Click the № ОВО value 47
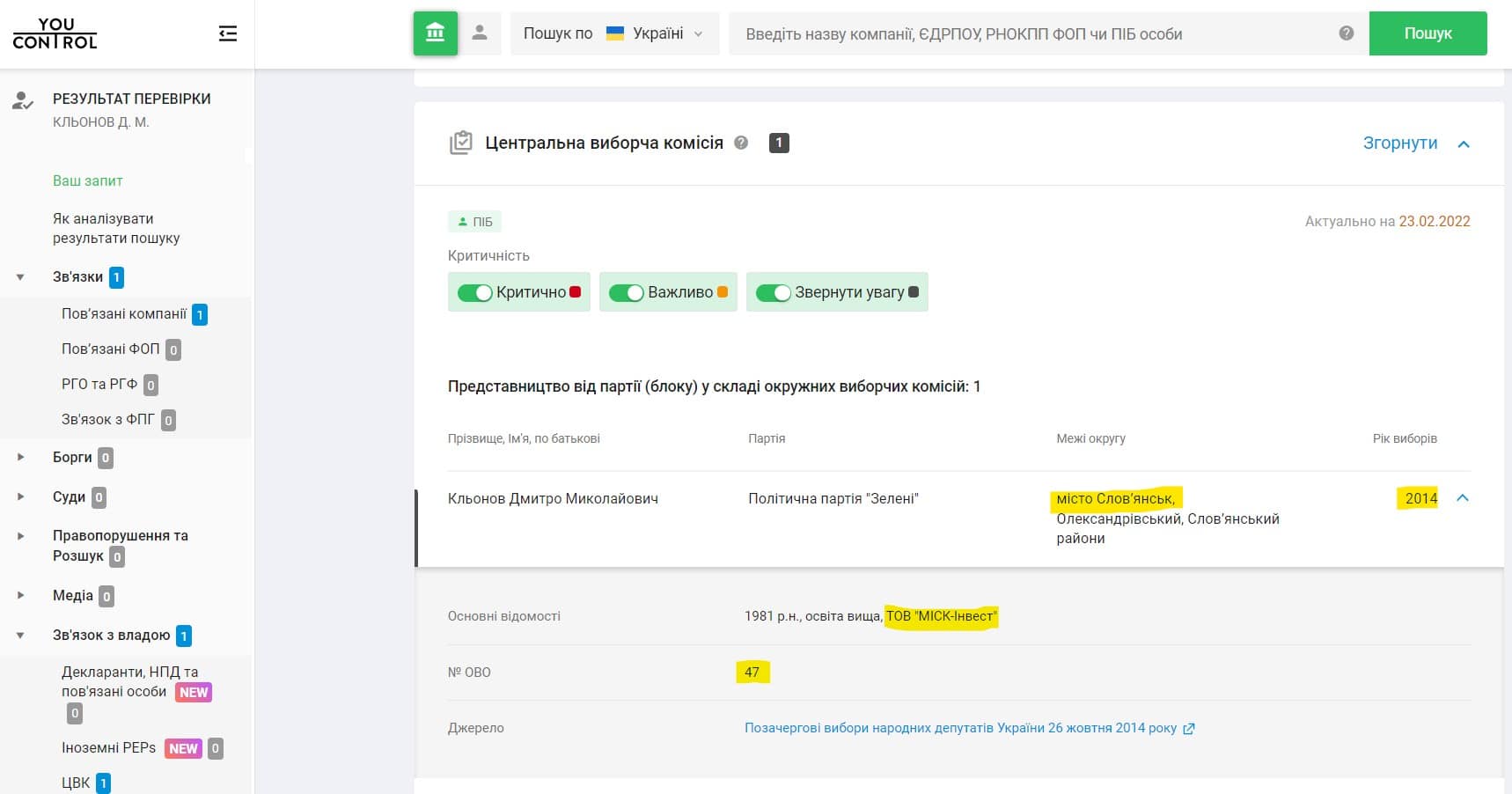The height and width of the screenshot is (794, 1512). tap(752, 672)
